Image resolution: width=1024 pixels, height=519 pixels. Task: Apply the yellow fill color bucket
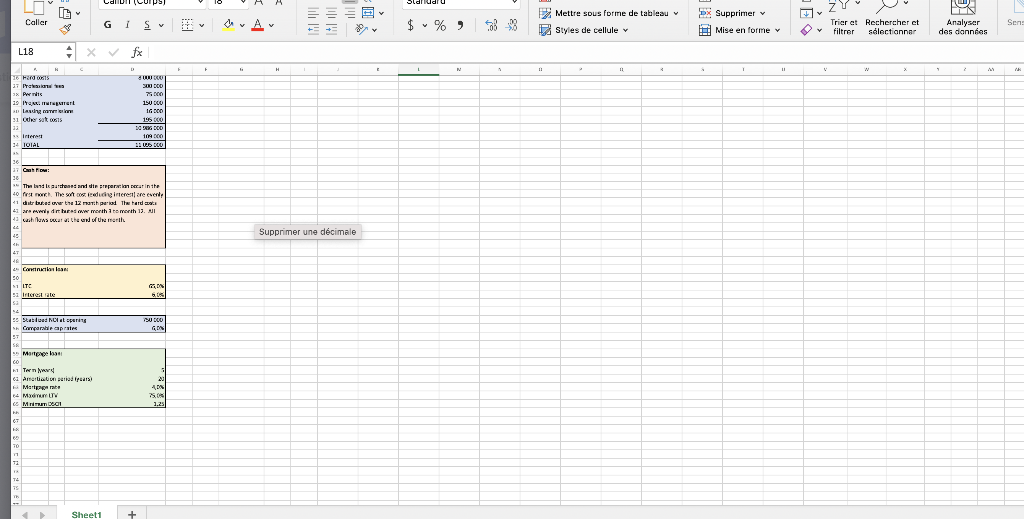tap(228, 25)
